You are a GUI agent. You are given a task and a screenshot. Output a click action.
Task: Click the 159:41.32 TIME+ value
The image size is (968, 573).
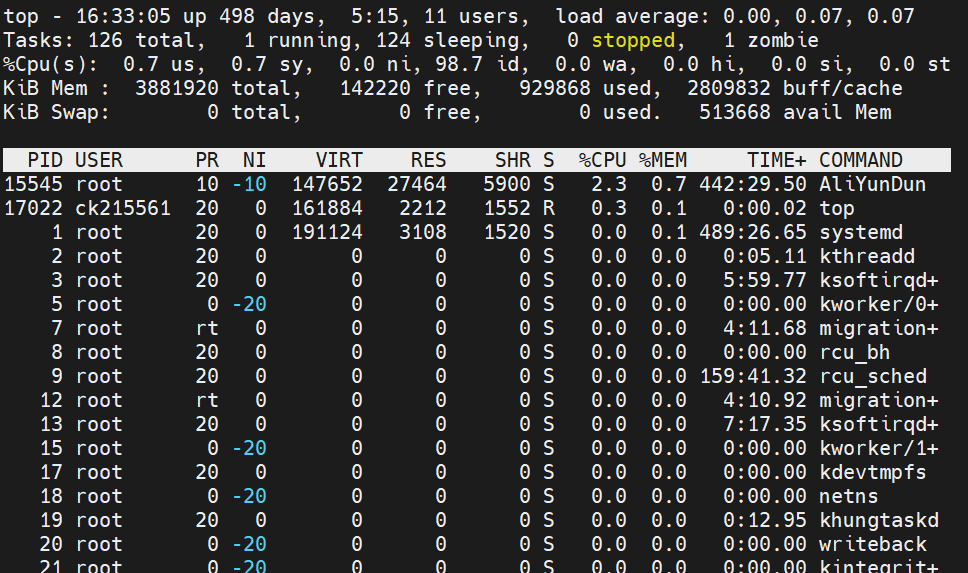pos(753,376)
